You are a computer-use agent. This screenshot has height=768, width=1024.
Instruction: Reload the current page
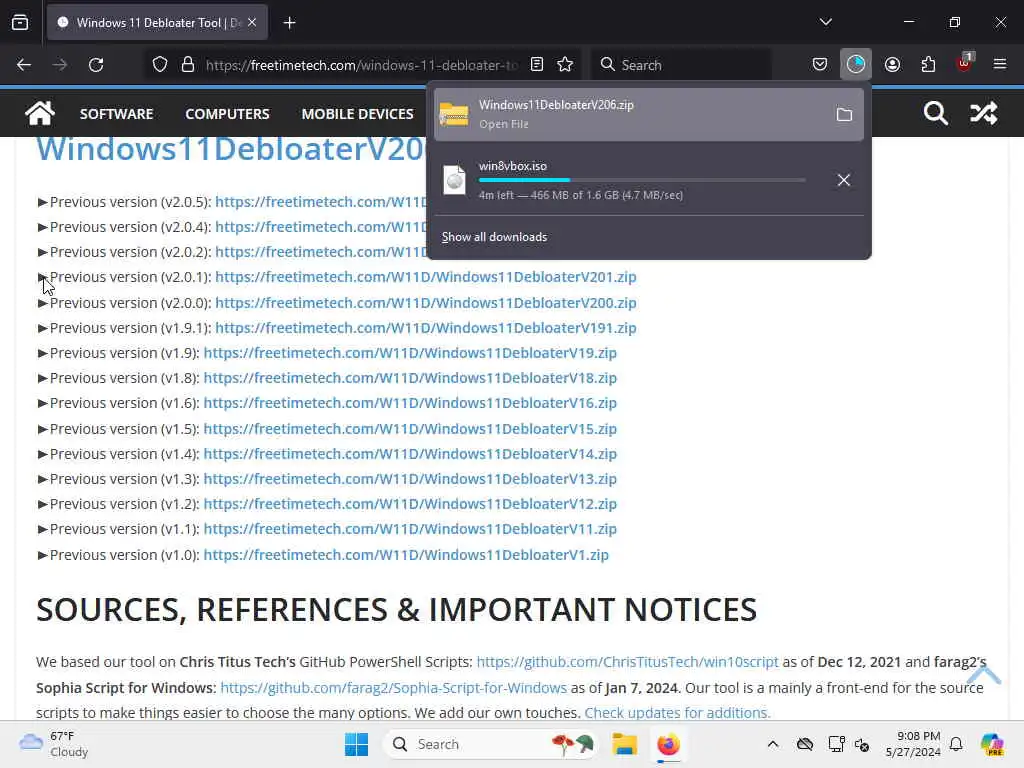pos(96,65)
